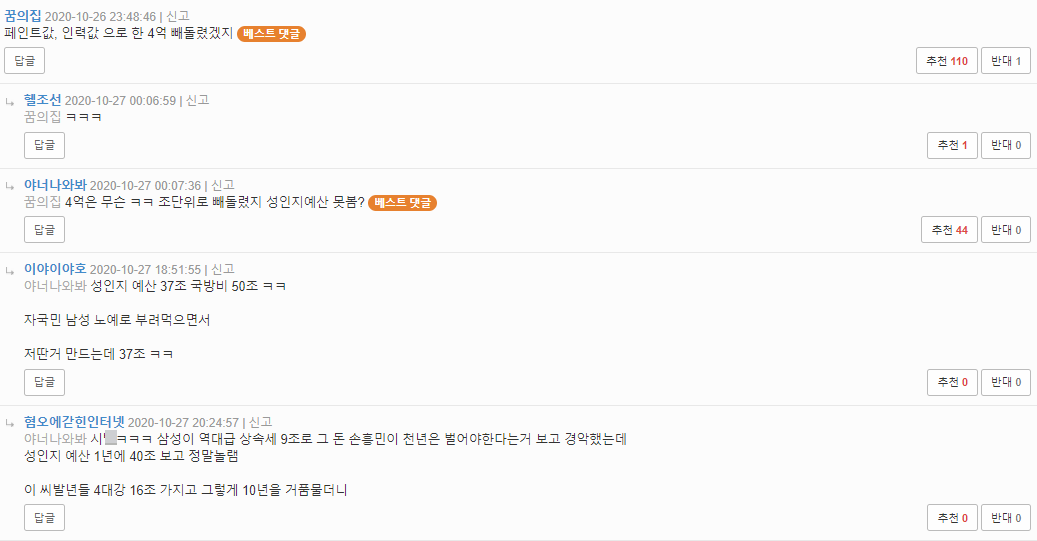The width and height of the screenshot is (1037, 541).
Task: Click 답글 under 야너나와봐 comment
Action: [44, 230]
